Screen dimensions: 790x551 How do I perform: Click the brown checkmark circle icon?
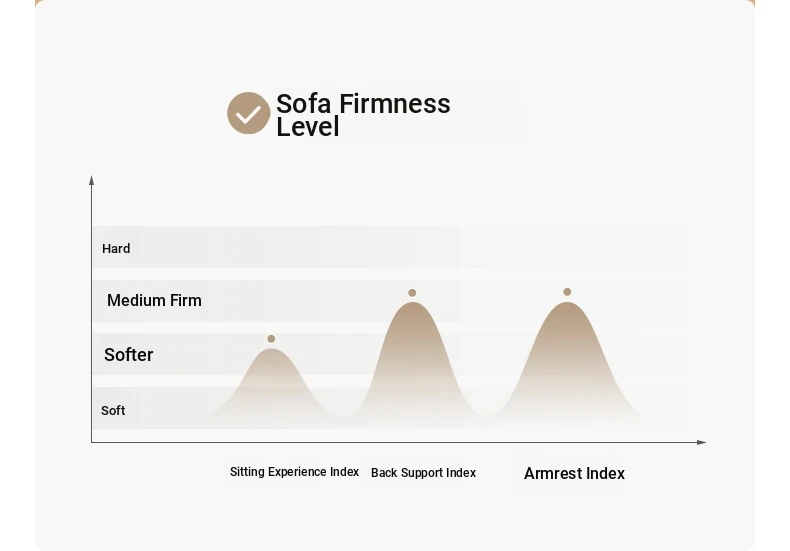[x=248, y=113]
